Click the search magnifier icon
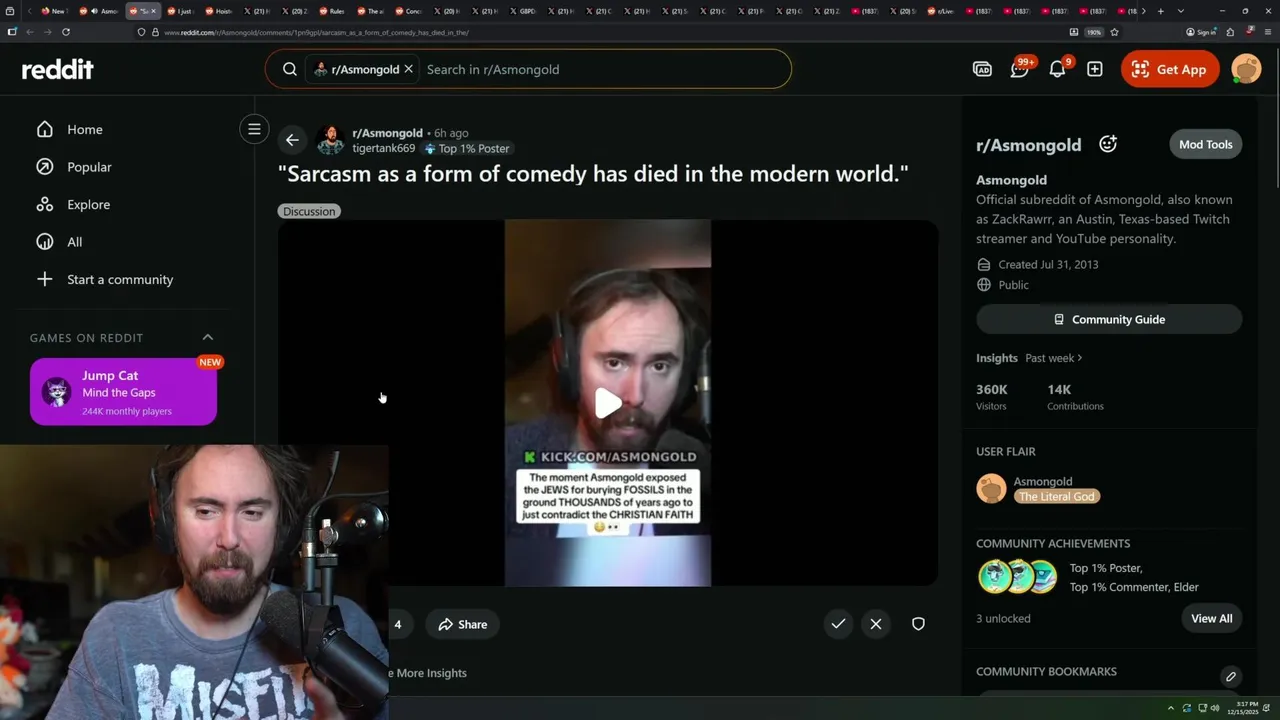This screenshot has width=1280, height=720. coord(290,69)
